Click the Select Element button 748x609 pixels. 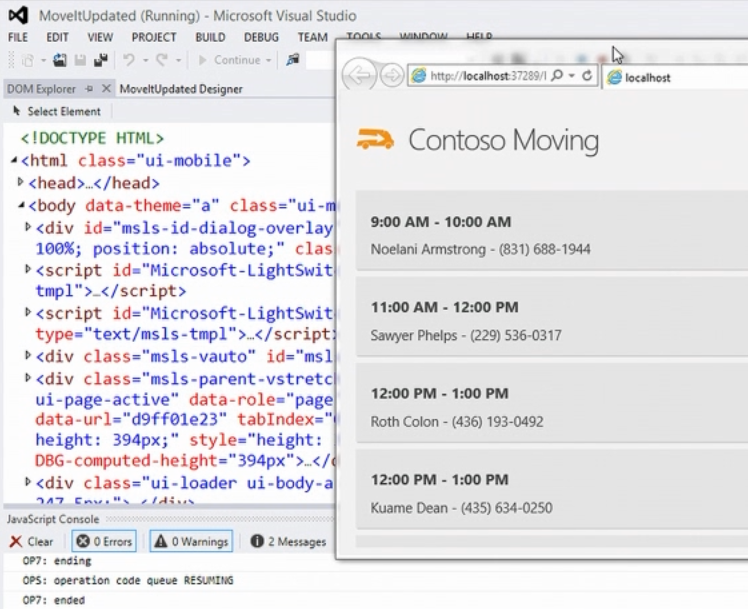point(57,112)
